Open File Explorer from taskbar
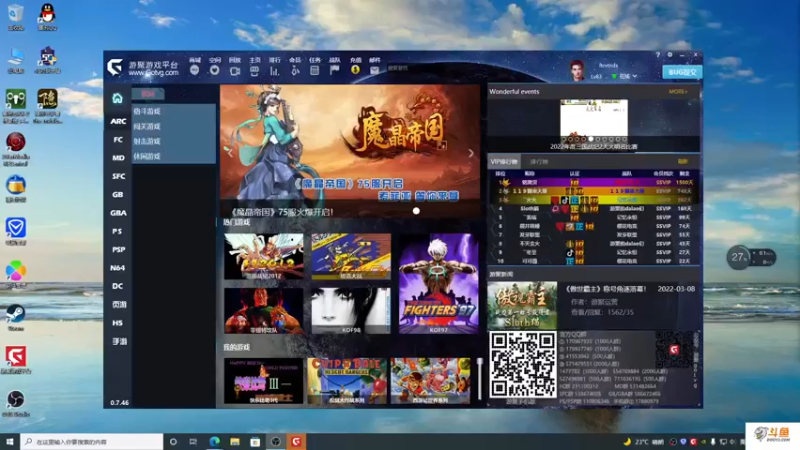Viewport: 800px width, 450px height. (235, 442)
